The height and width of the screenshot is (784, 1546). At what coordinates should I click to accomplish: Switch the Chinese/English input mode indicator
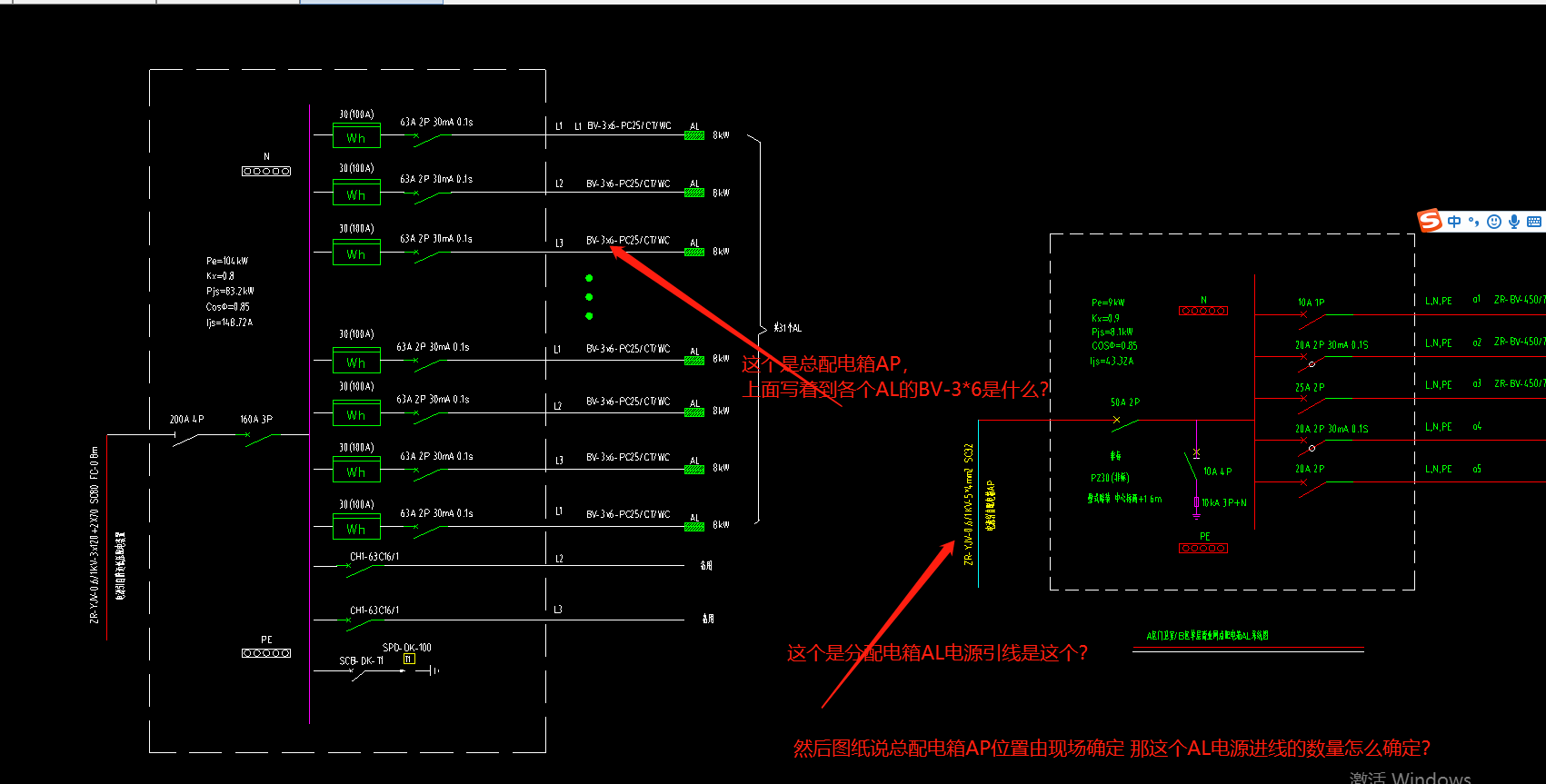pos(1454,222)
